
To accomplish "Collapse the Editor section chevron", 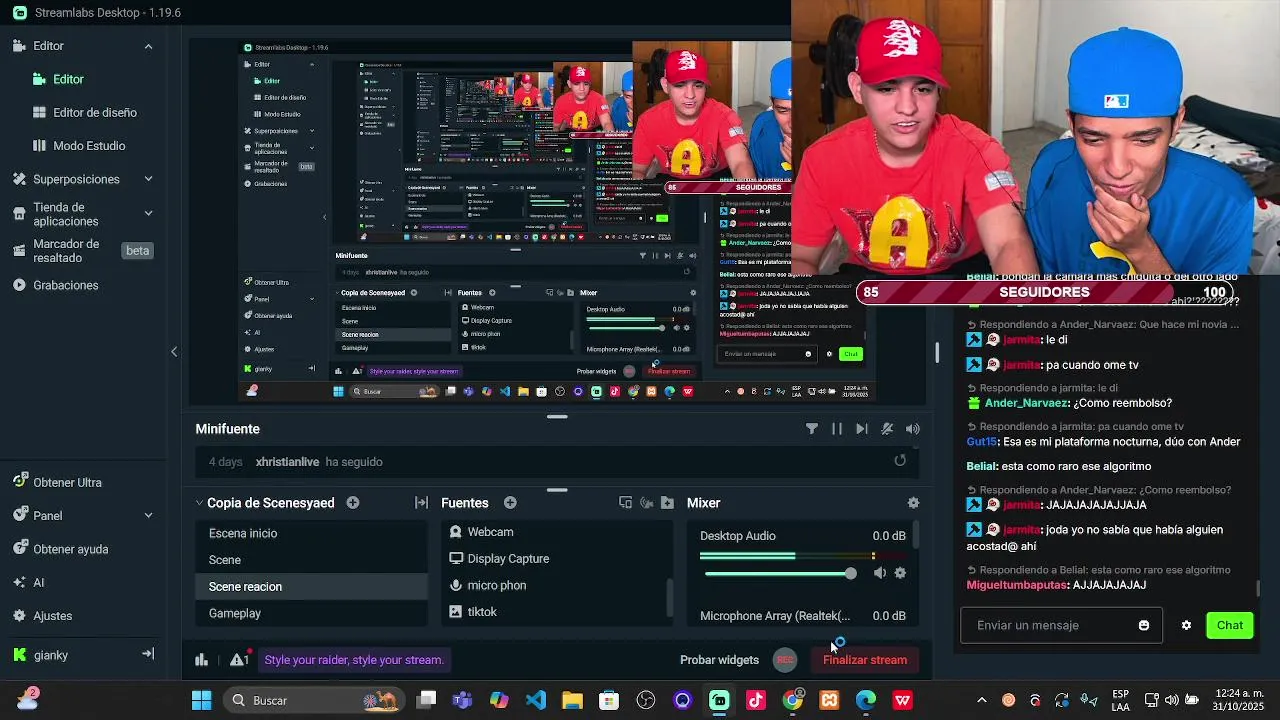I will (x=148, y=46).
